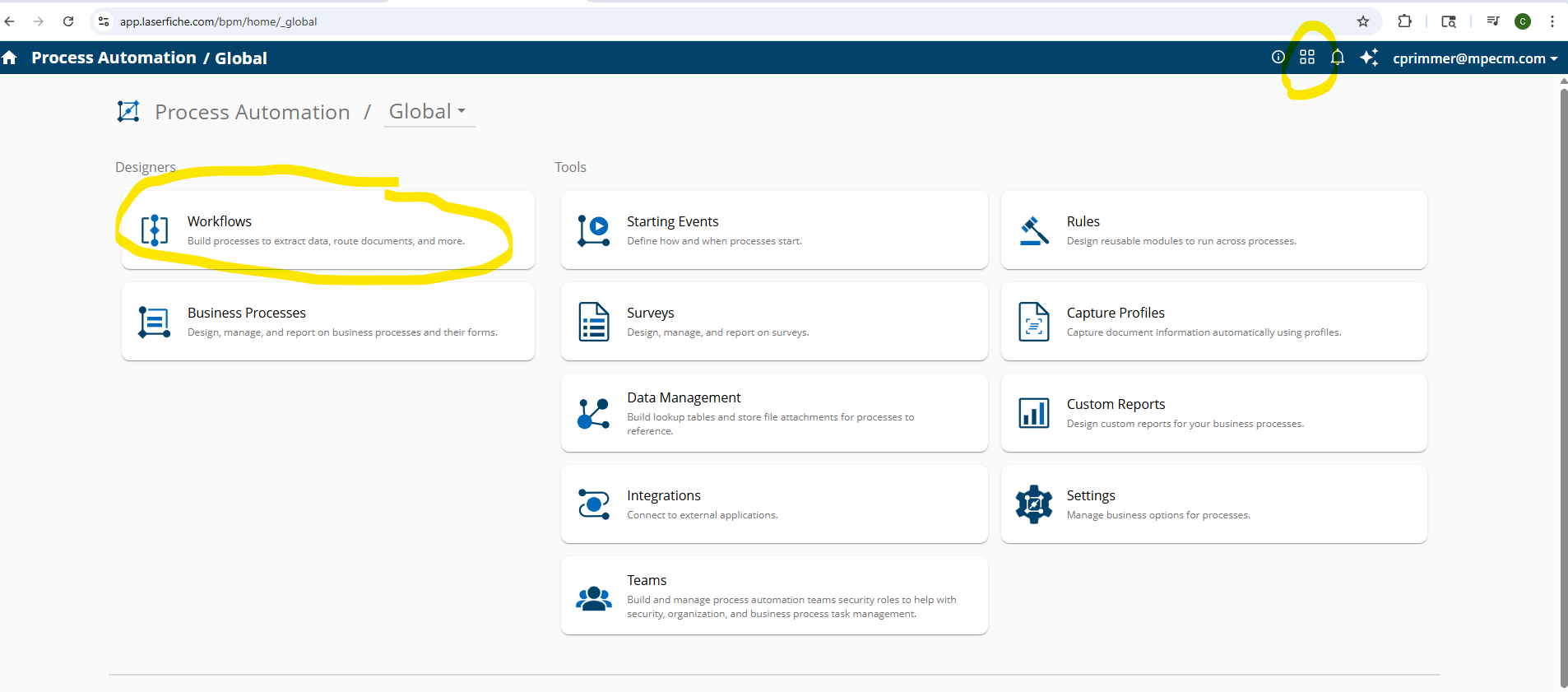Click the info help icon in header
The width and height of the screenshot is (1568, 692).
point(1278,58)
